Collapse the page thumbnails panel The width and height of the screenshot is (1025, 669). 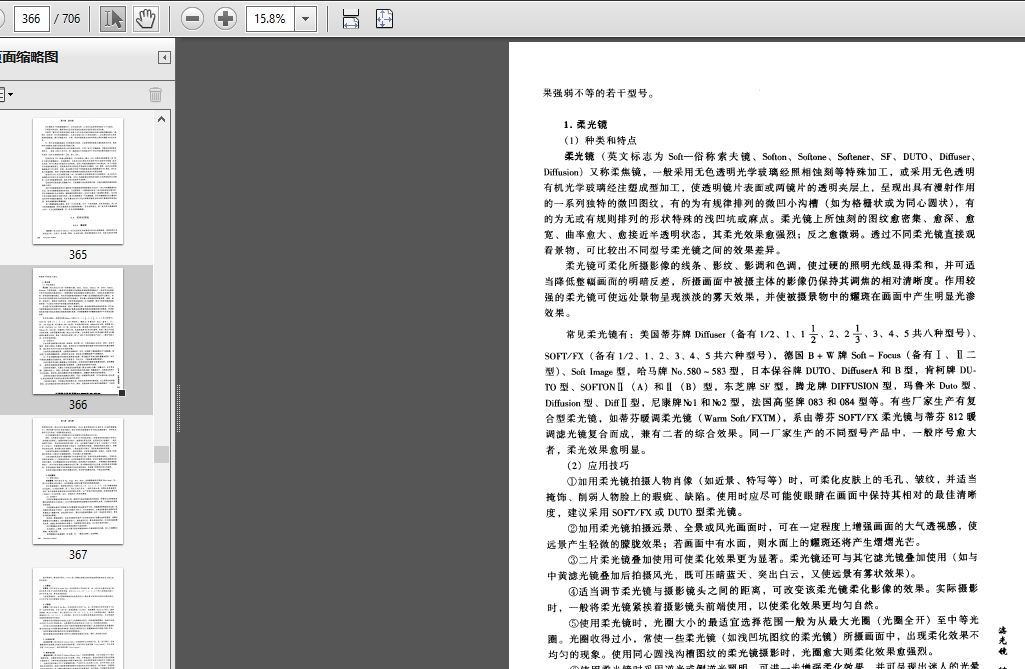[x=164, y=58]
